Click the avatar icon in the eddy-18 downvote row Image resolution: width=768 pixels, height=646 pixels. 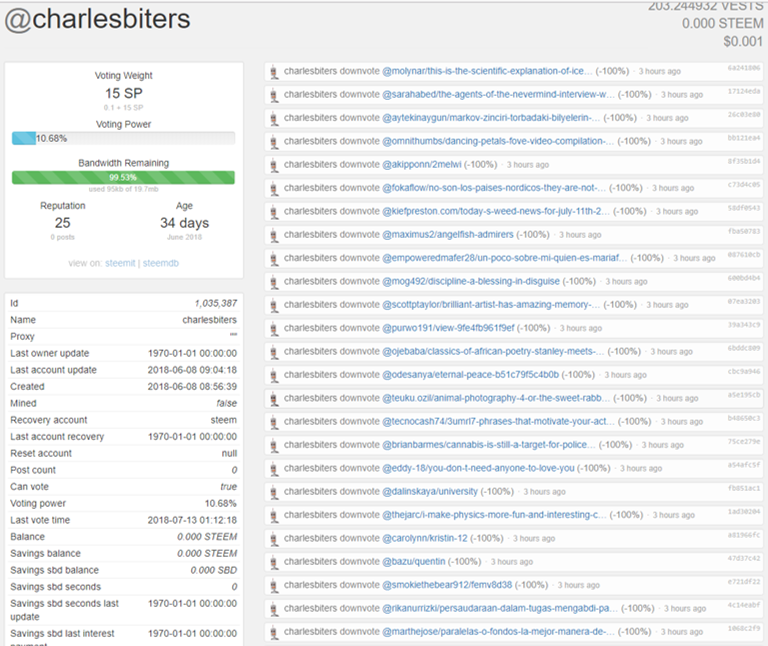pyautogui.click(x=274, y=469)
